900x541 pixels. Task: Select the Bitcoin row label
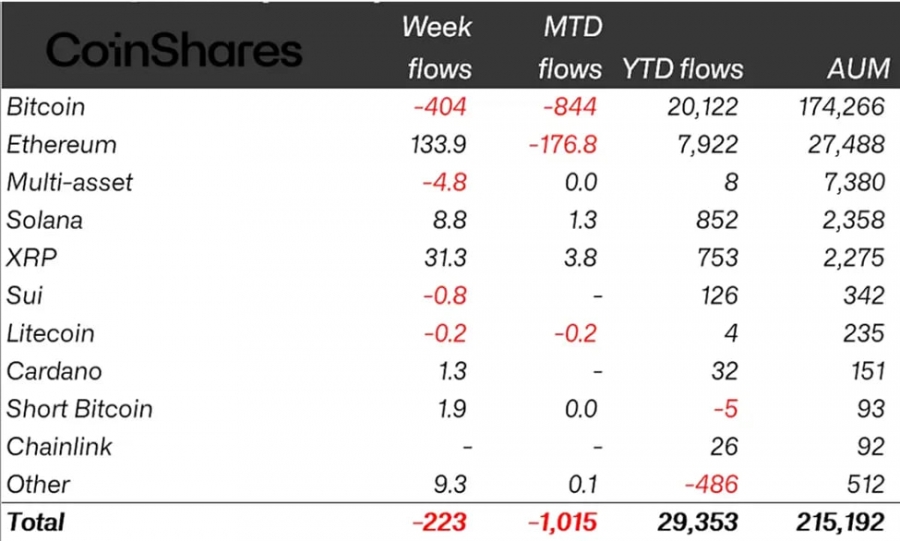pyautogui.click(x=46, y=107)
